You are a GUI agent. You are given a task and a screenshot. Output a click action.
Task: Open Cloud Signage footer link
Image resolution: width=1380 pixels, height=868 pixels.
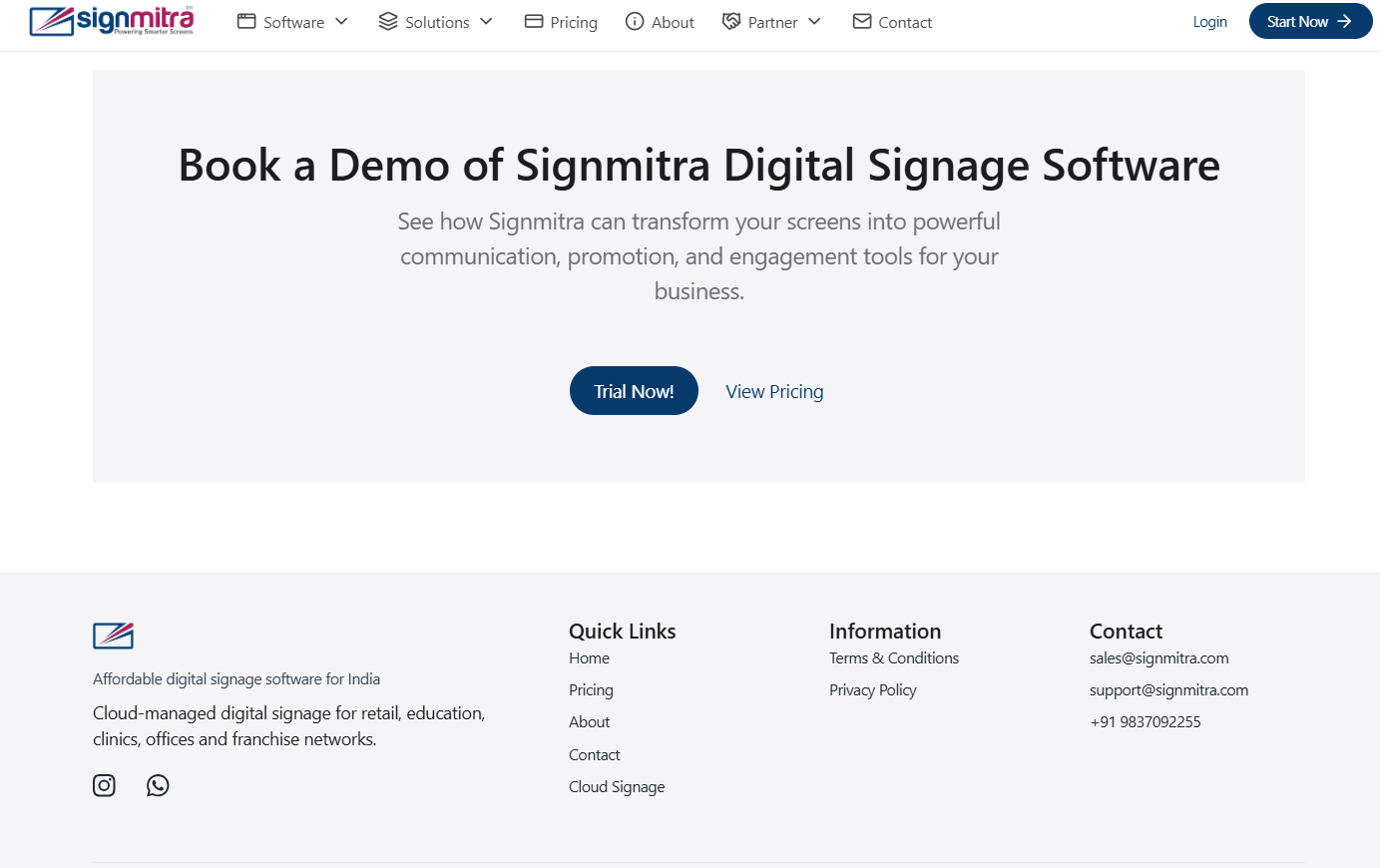[x=617, y=787]
